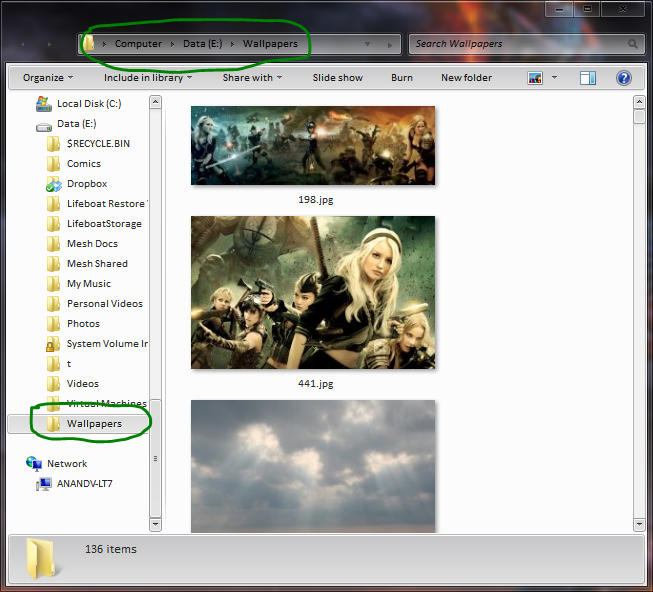653x592 pixels.
Task: Start the Slide show
Action: coord(337,78)
